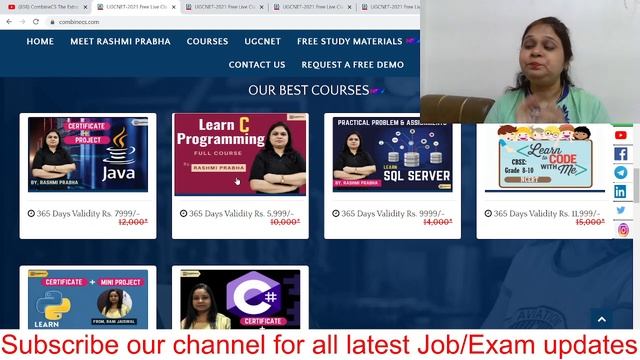Switch to the fourth UGCNET-2021 tab

[390, 7]
